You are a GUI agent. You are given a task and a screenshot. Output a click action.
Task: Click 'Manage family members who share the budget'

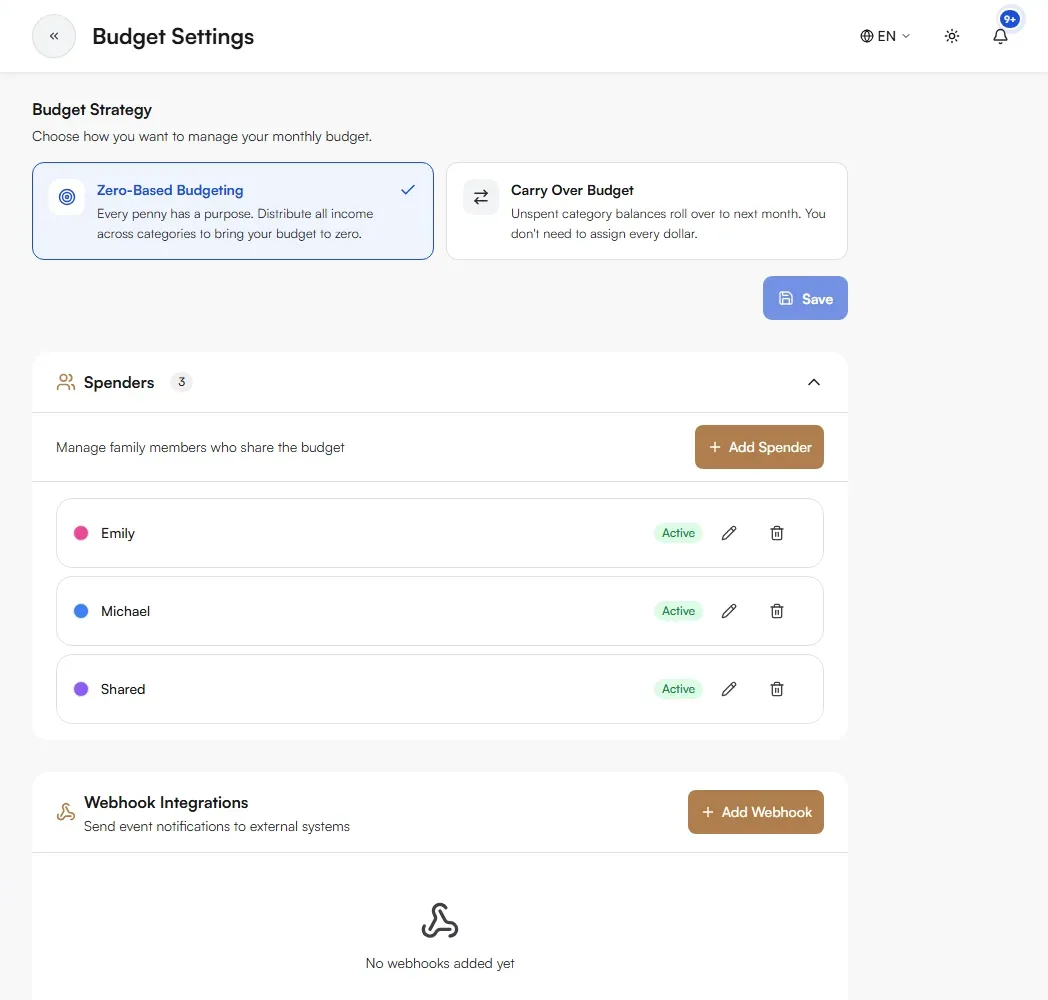pyautogui.click(x=200, y=447)
